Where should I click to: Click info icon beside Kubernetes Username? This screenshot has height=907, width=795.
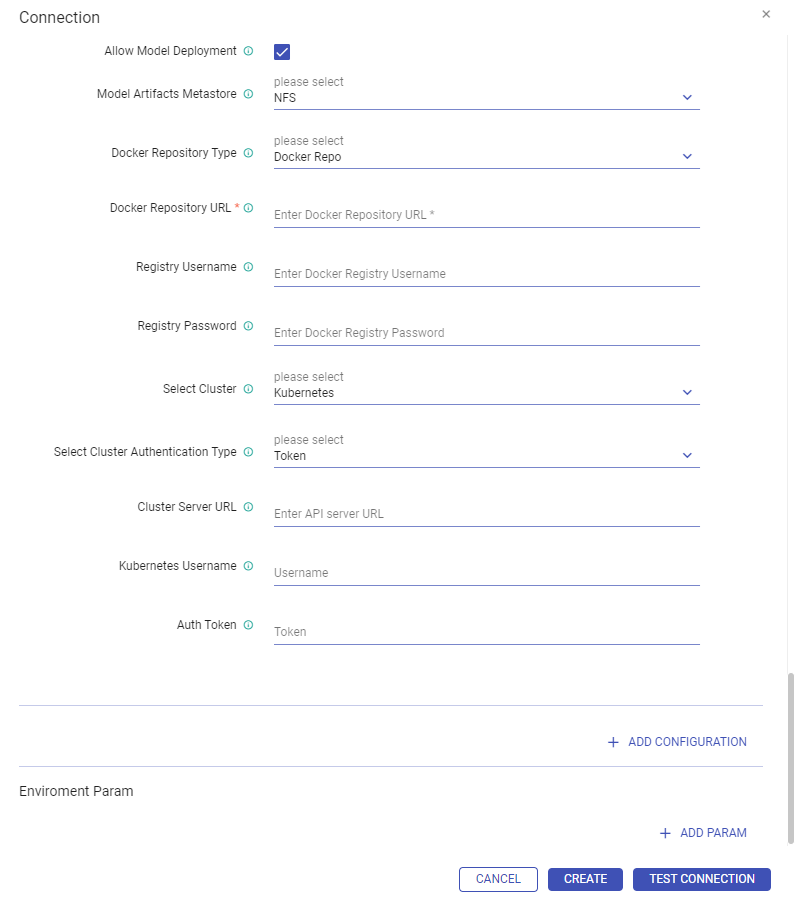coord(248,566)
